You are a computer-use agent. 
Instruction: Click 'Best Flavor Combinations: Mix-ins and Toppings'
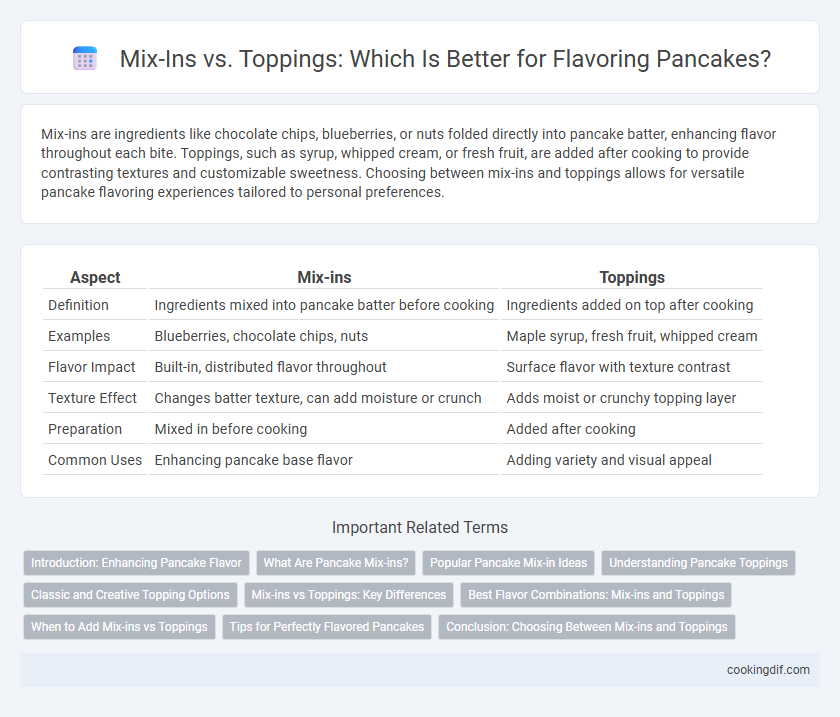point(596,595)
